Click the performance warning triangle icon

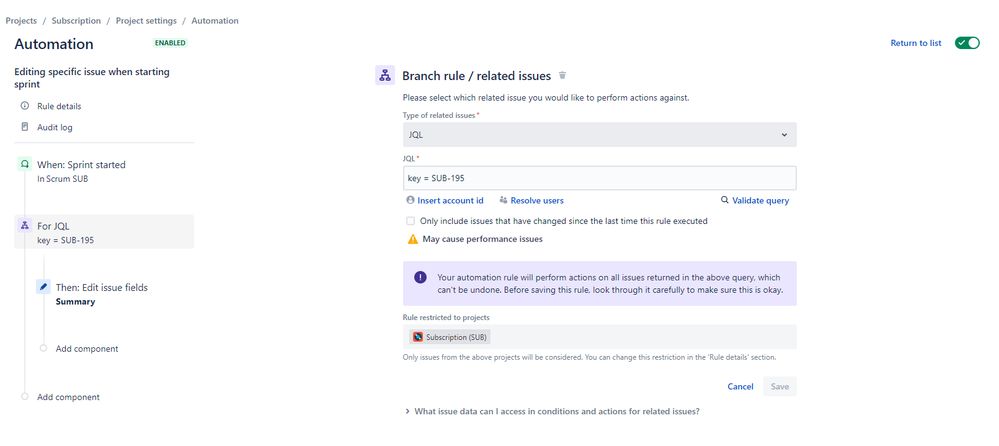point(412,240)
